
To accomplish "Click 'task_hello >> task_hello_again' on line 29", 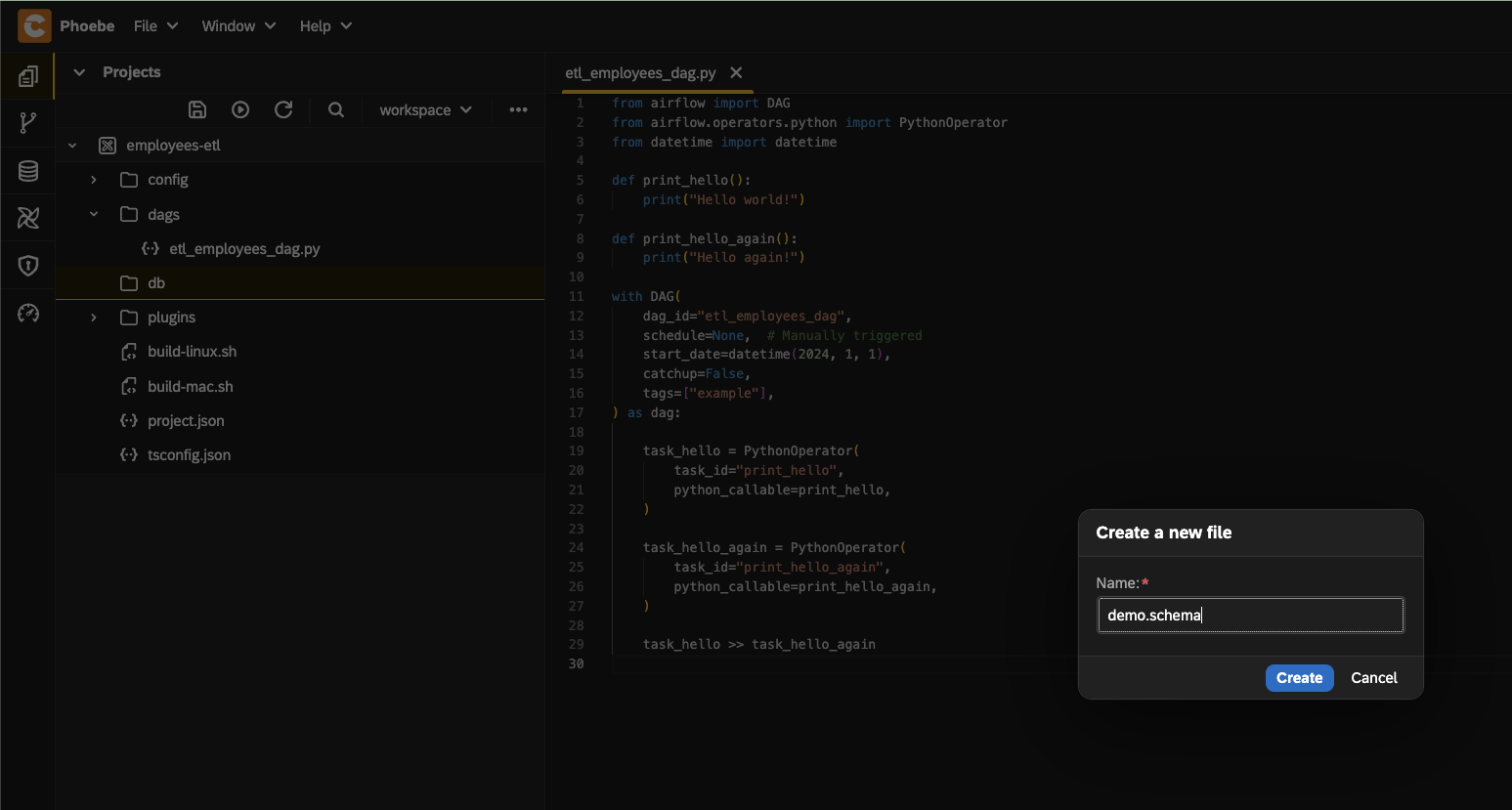I will coord(759,644).
